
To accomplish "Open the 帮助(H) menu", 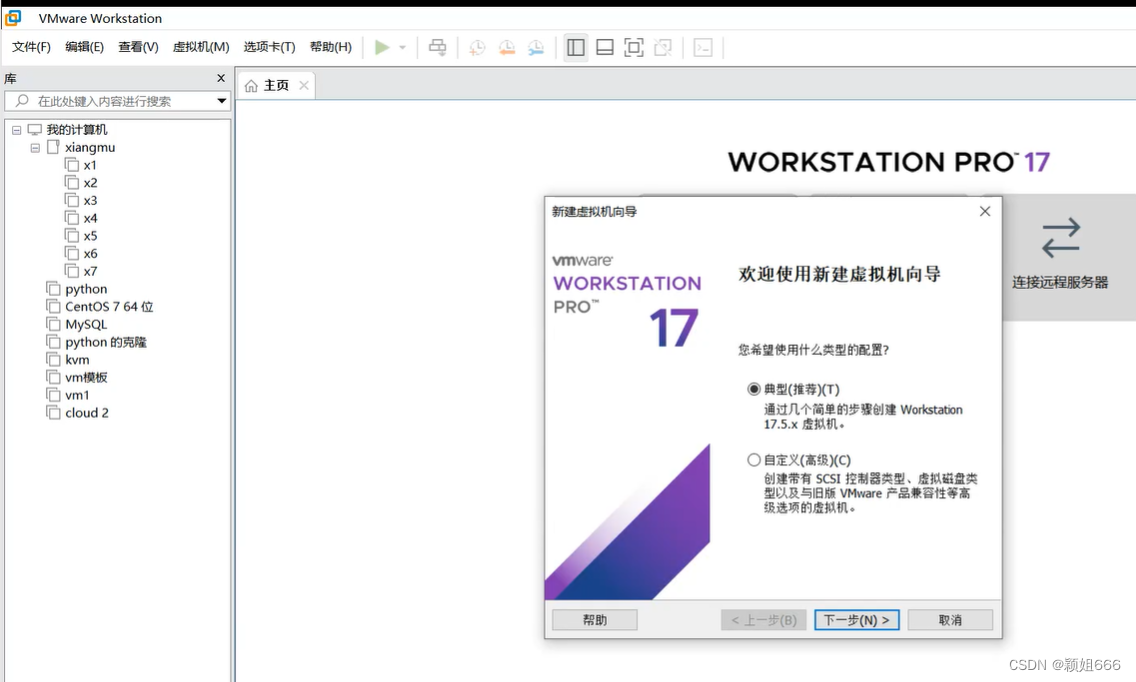I will [x=330, y=47].
